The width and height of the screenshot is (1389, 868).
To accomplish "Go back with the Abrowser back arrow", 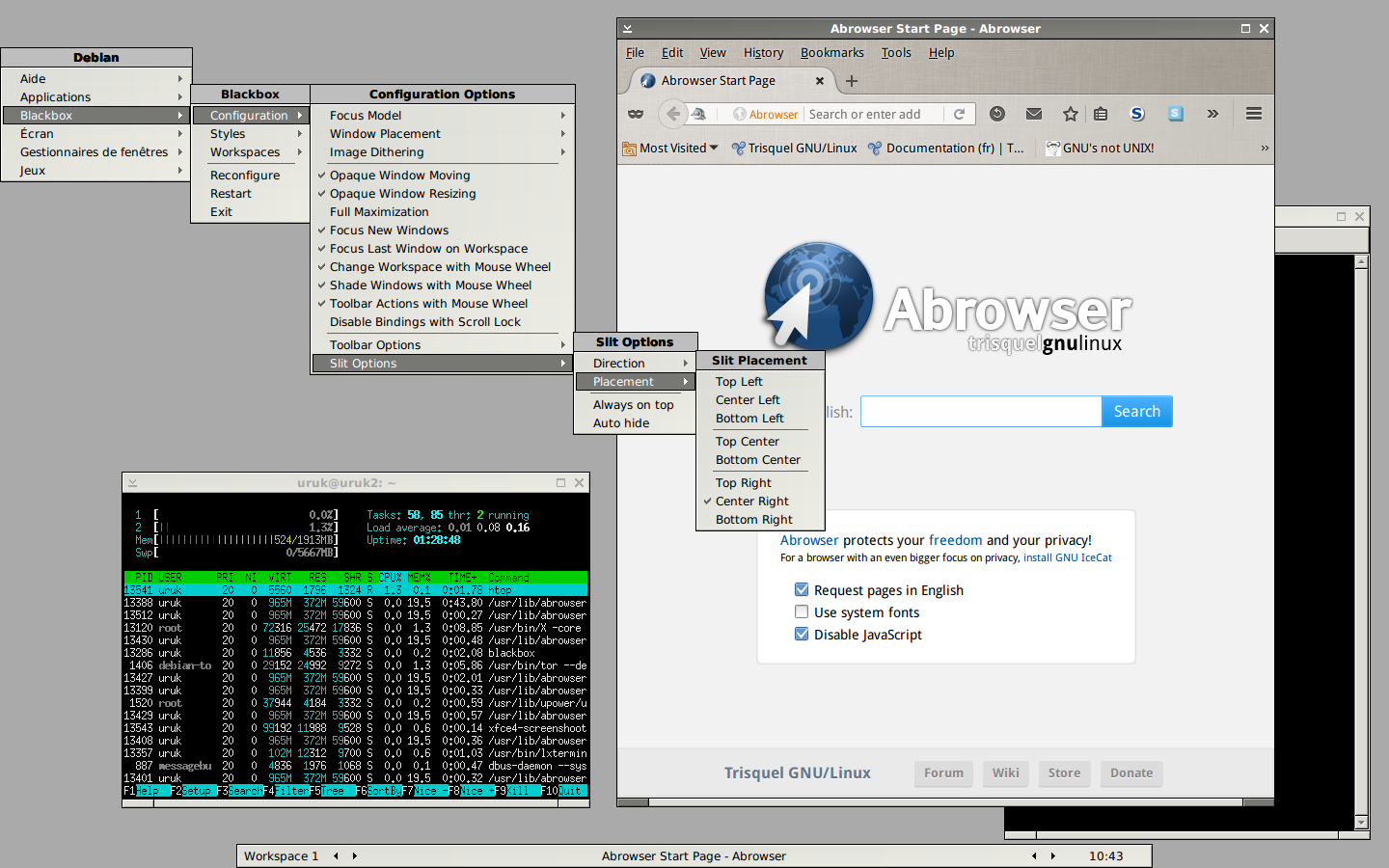I will 673,114.
